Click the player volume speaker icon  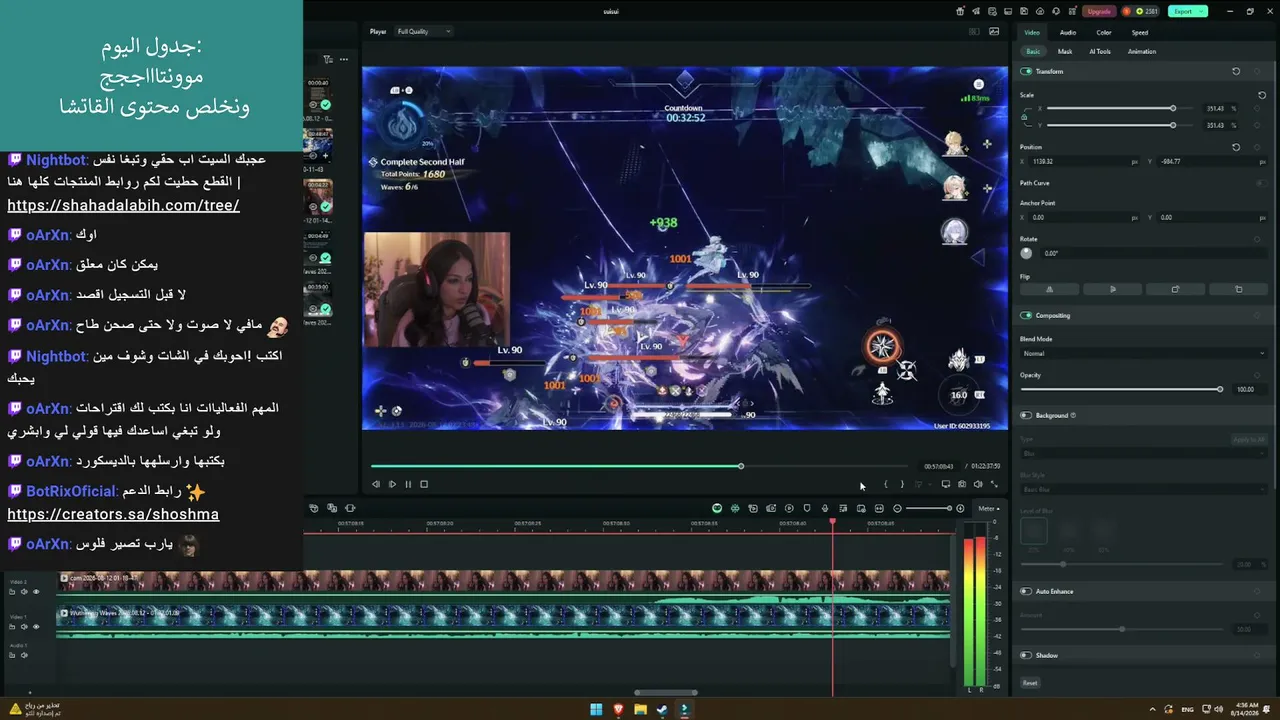point(978,484)
